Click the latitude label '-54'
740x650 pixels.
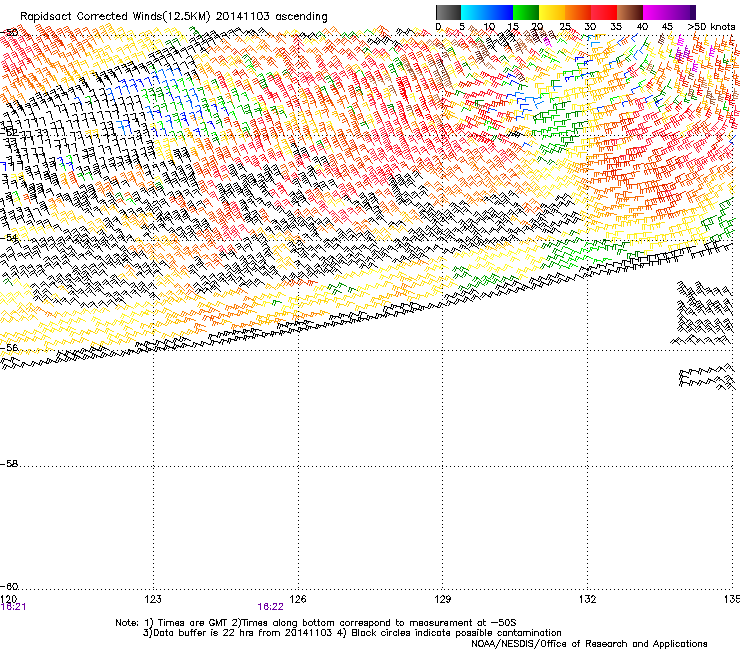pos(9,238)
